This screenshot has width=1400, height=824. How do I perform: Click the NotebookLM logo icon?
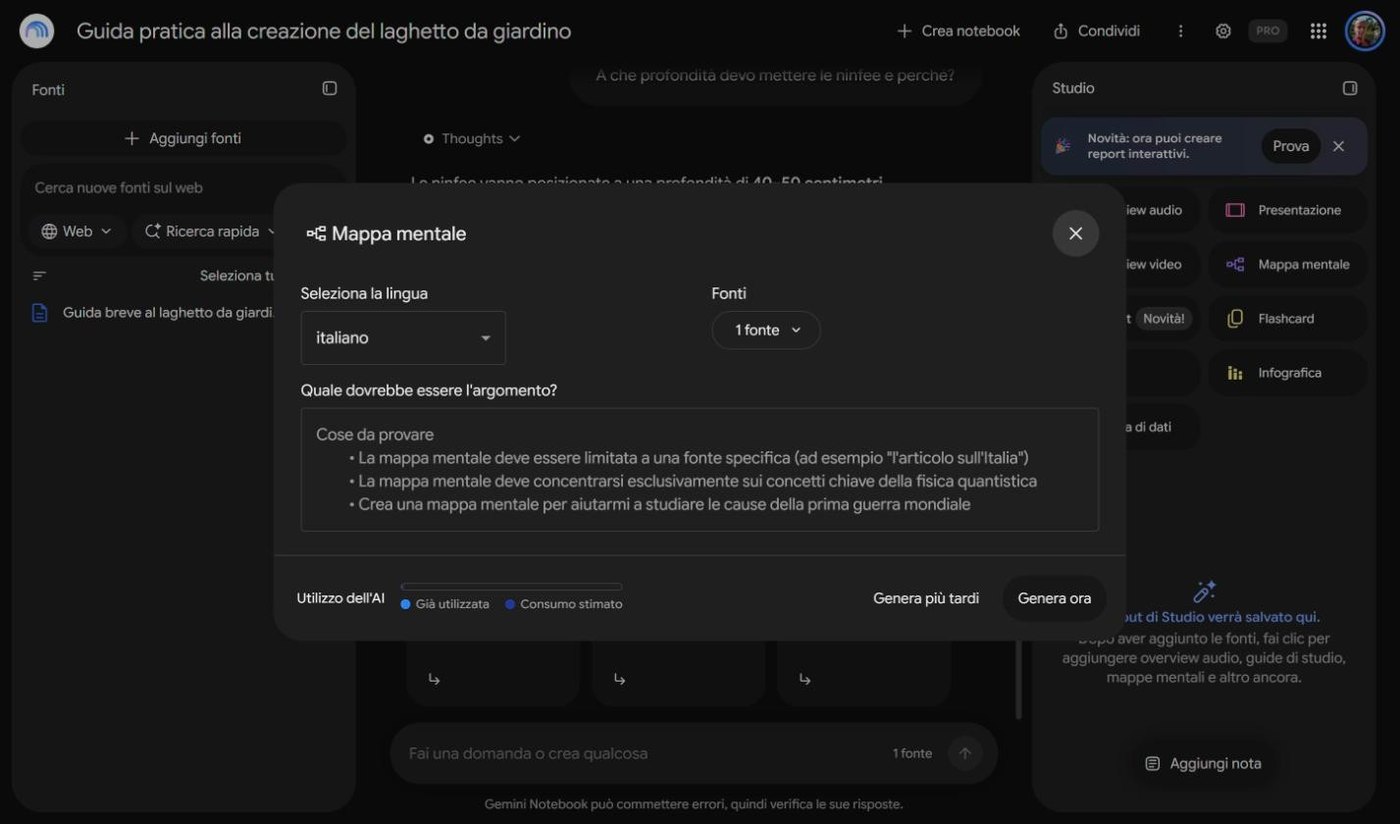37,31
